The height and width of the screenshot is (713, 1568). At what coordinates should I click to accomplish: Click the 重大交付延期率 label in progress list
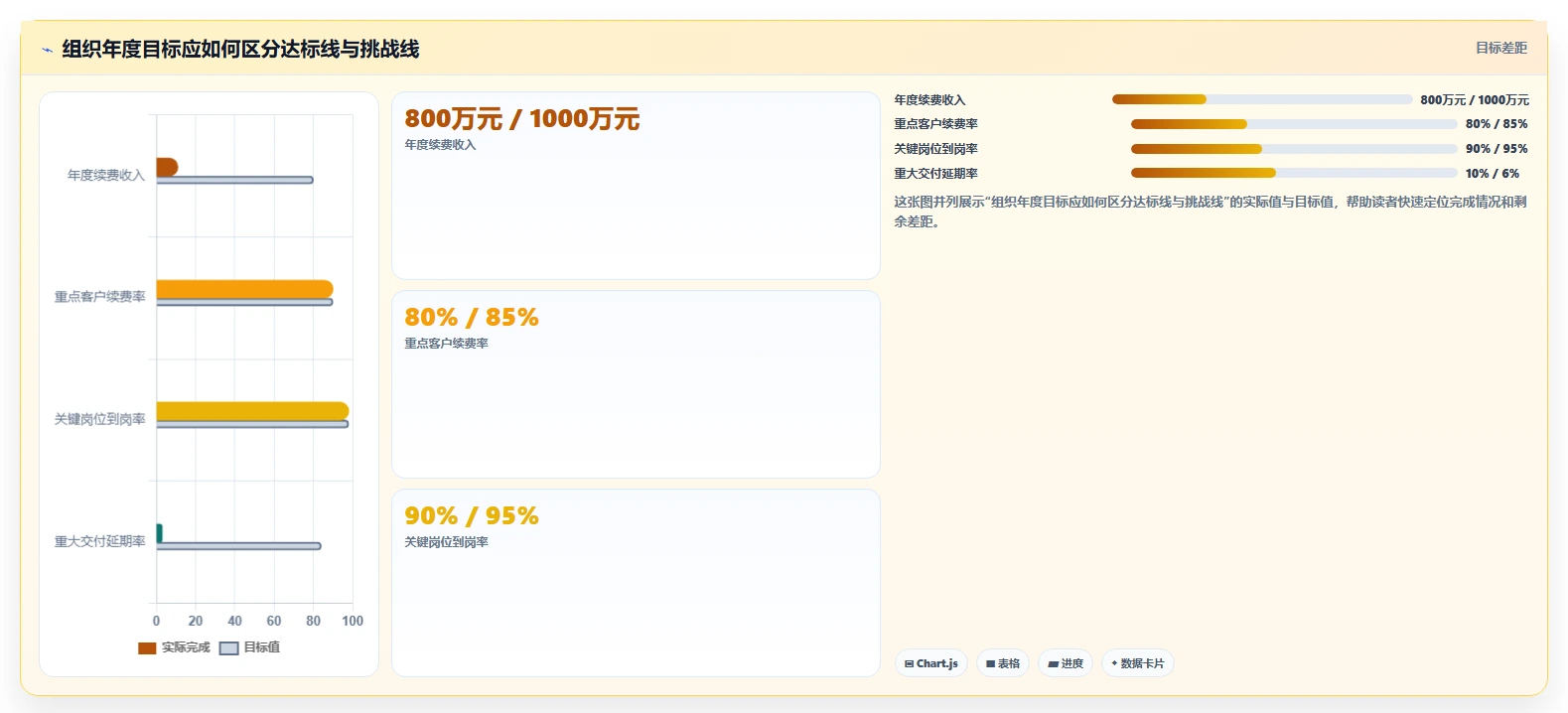(x=935, y=174)
